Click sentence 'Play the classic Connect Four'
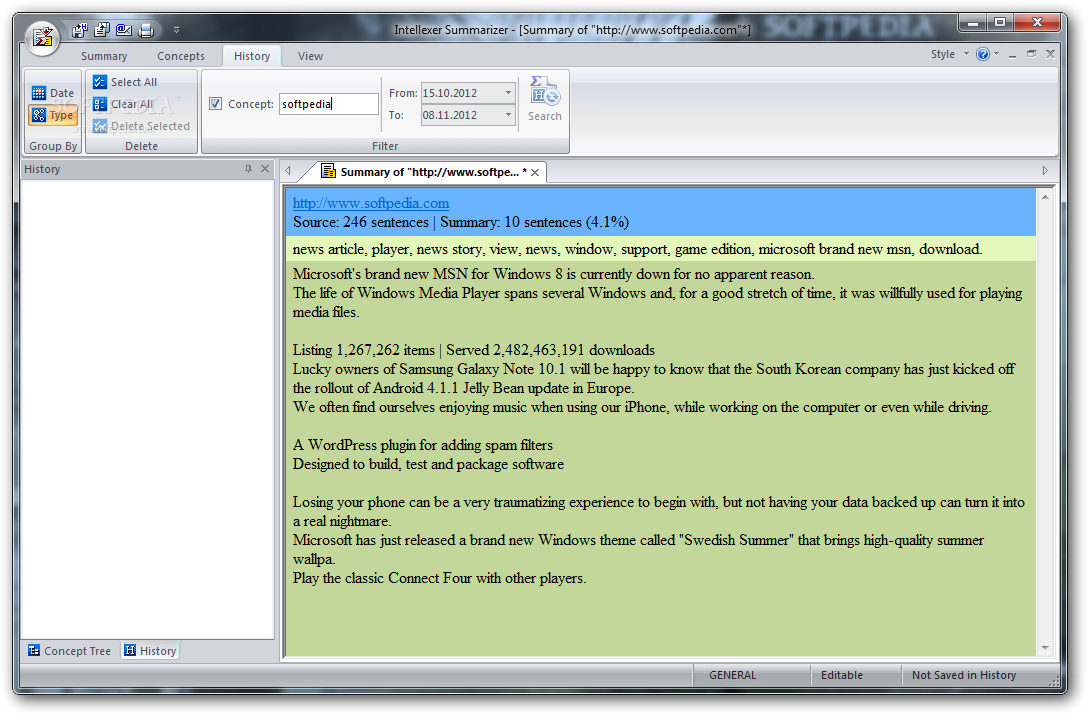This screenshot has width=1088, height=715. click(439, 578)
